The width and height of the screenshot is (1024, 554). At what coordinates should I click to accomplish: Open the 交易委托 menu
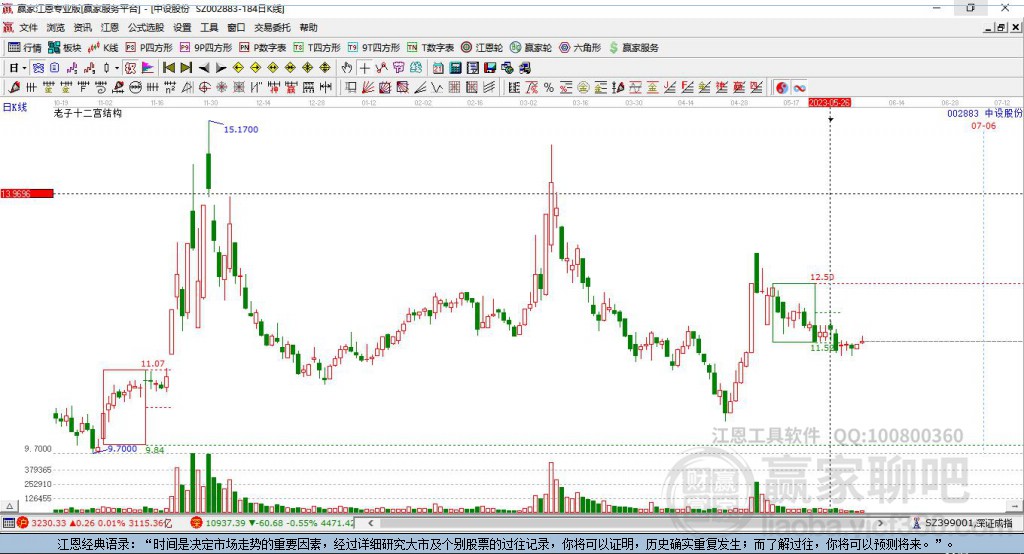pos(272,27)
